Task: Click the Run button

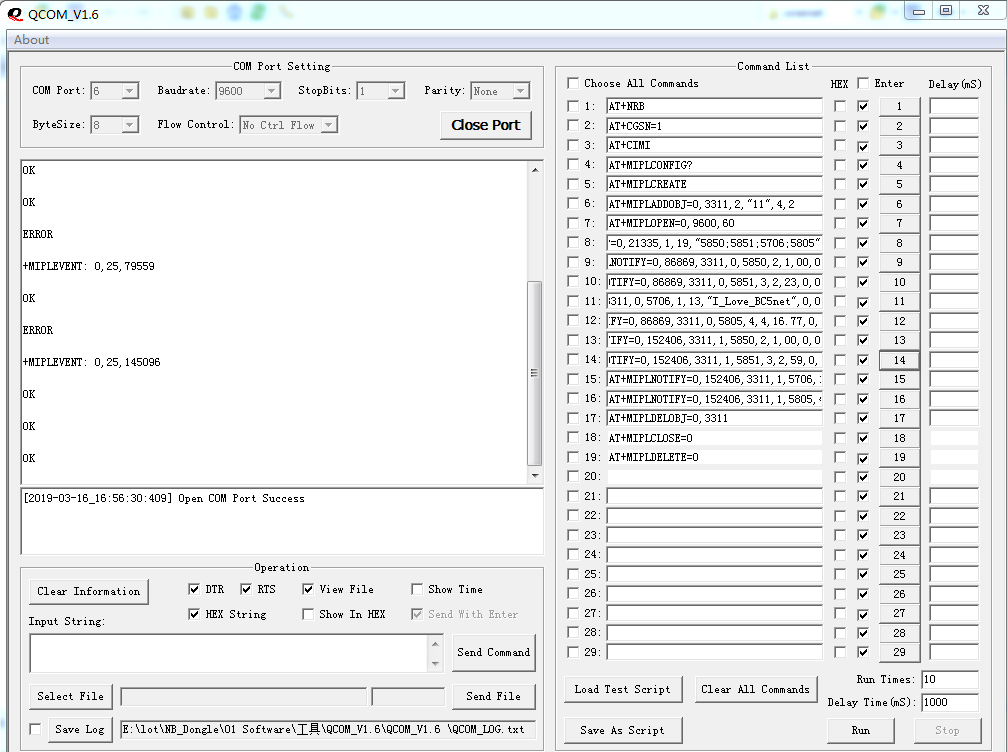Action: (x=861, y=730)
